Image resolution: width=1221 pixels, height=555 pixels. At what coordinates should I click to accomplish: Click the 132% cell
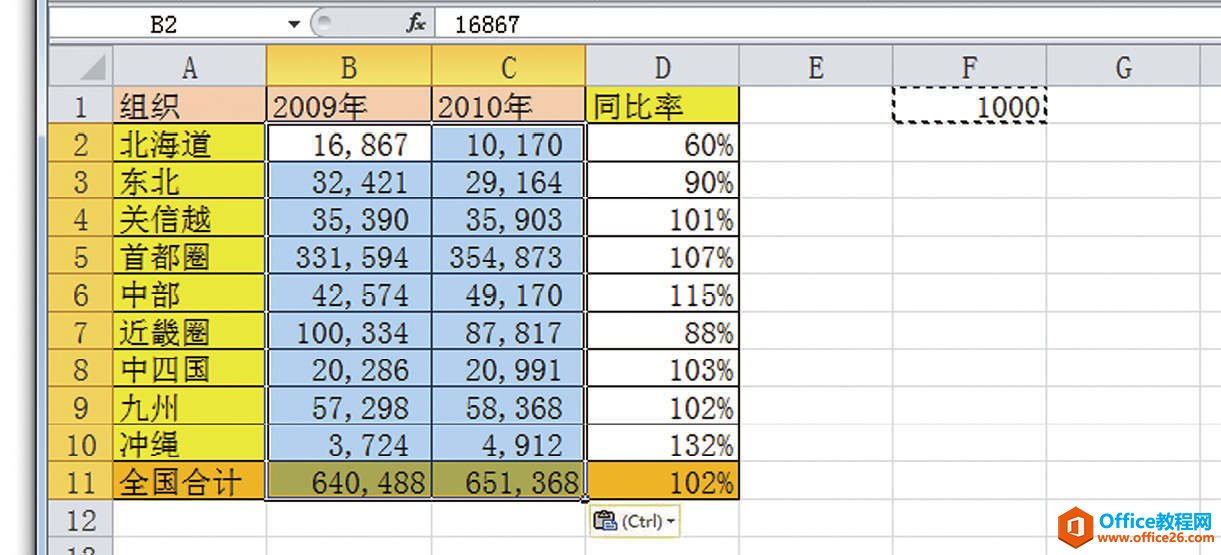coord(663,444)
